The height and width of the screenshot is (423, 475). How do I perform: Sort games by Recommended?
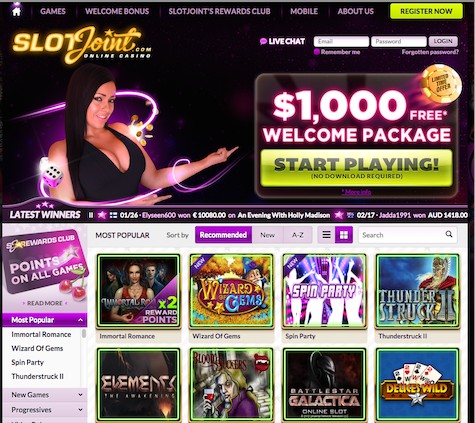pos(223,235)
